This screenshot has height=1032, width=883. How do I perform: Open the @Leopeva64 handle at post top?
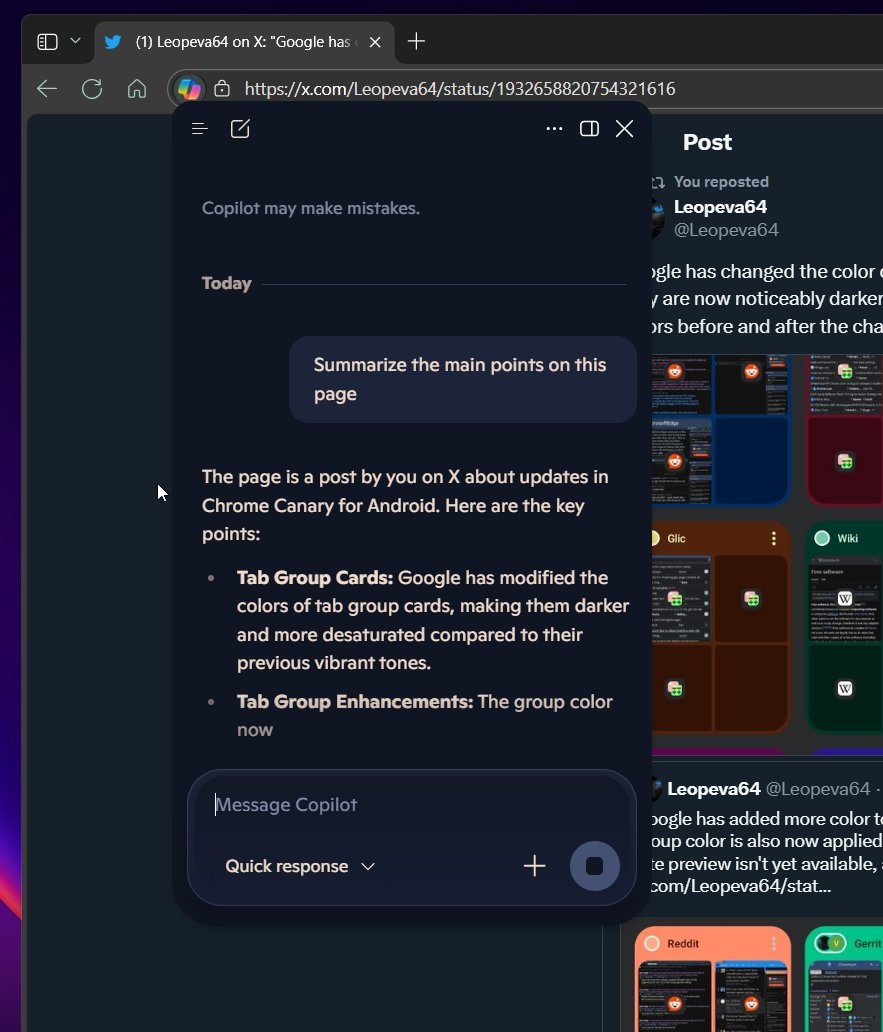point(726,230)
